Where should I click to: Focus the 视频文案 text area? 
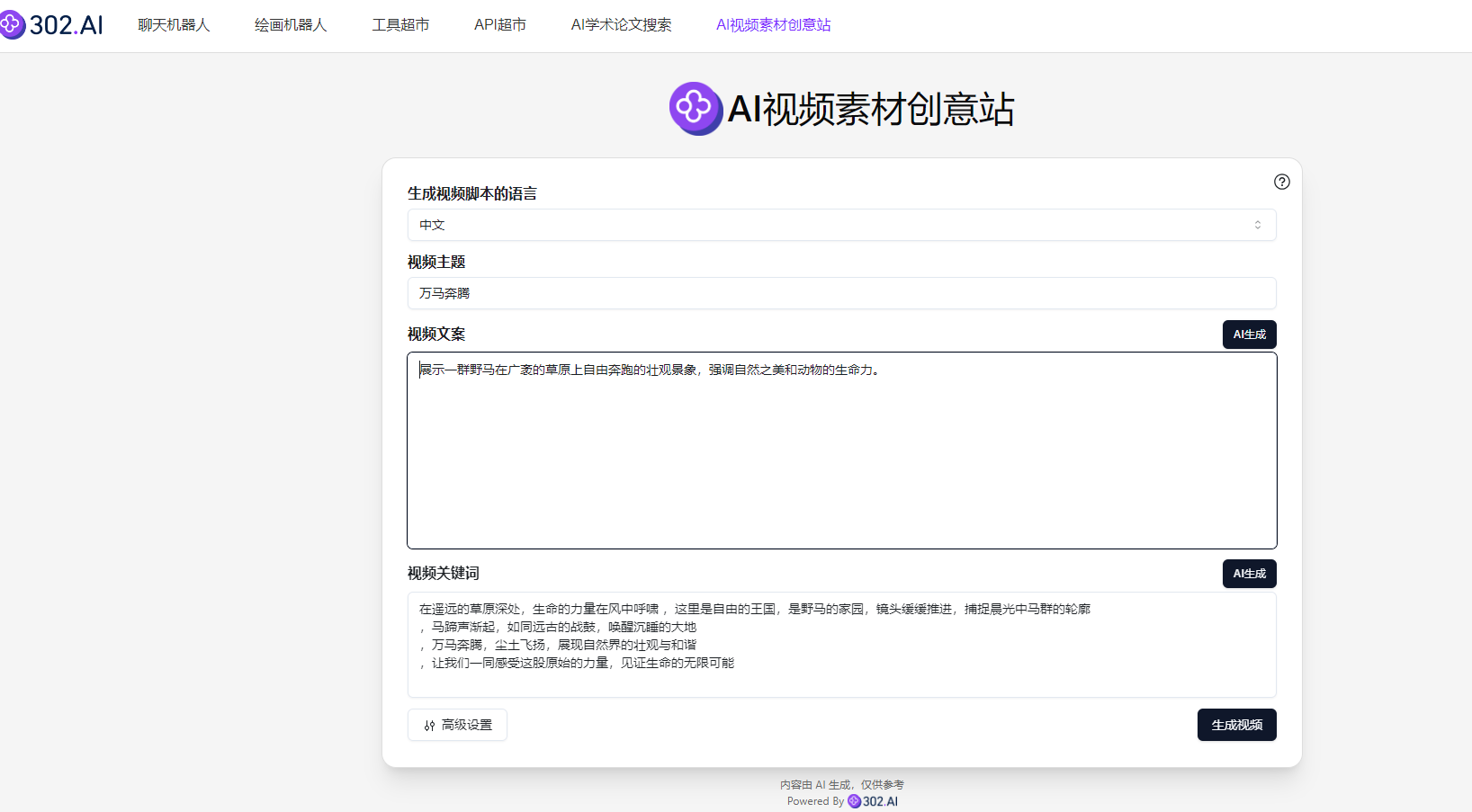point(842,451)
